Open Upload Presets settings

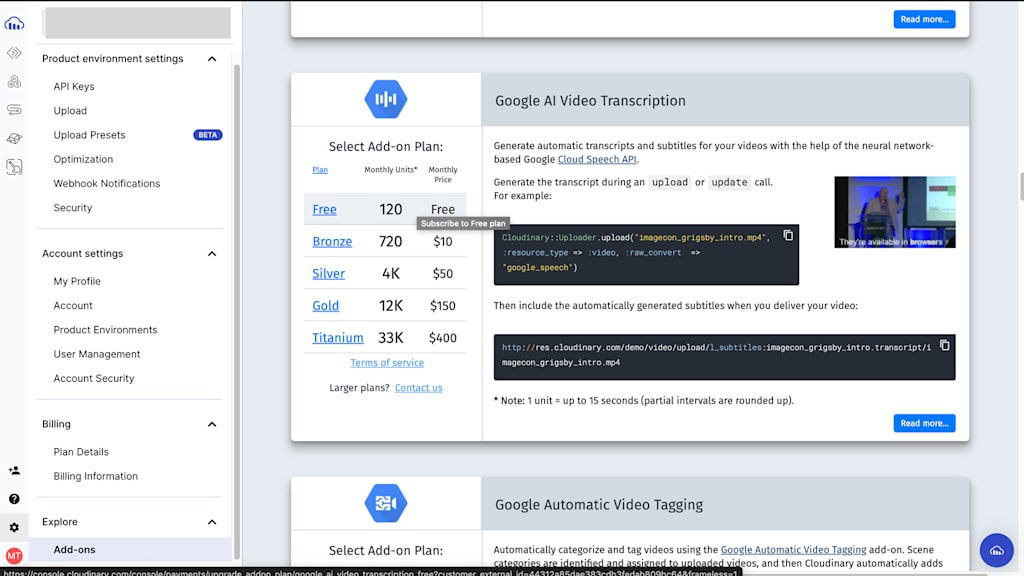(x=89, y=135)
